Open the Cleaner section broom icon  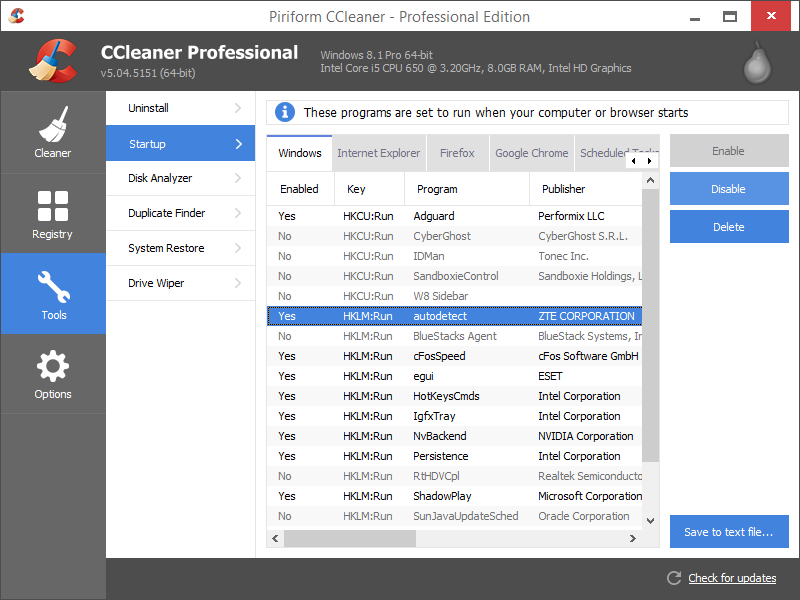(53, 124)
